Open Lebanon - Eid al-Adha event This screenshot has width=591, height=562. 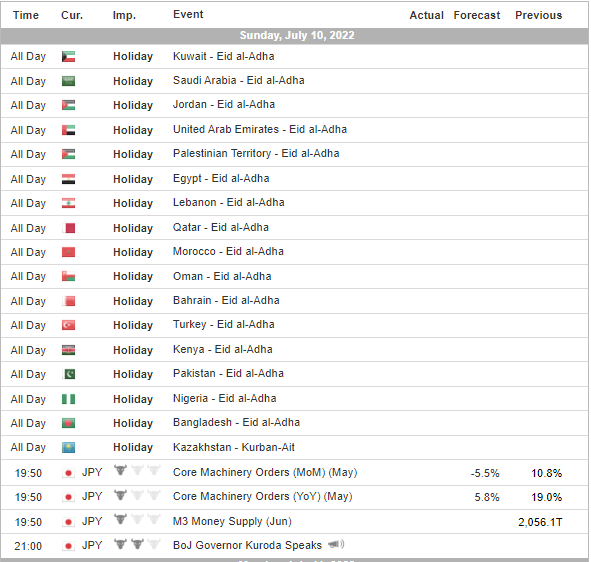pyautogui.click(x=228, y=202)
